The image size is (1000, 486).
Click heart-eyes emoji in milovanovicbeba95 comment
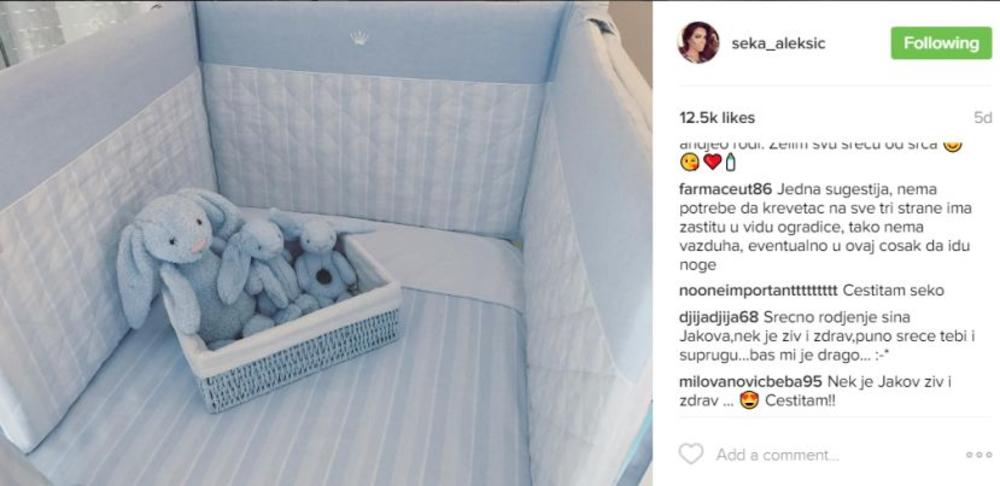tap(751, 402)
